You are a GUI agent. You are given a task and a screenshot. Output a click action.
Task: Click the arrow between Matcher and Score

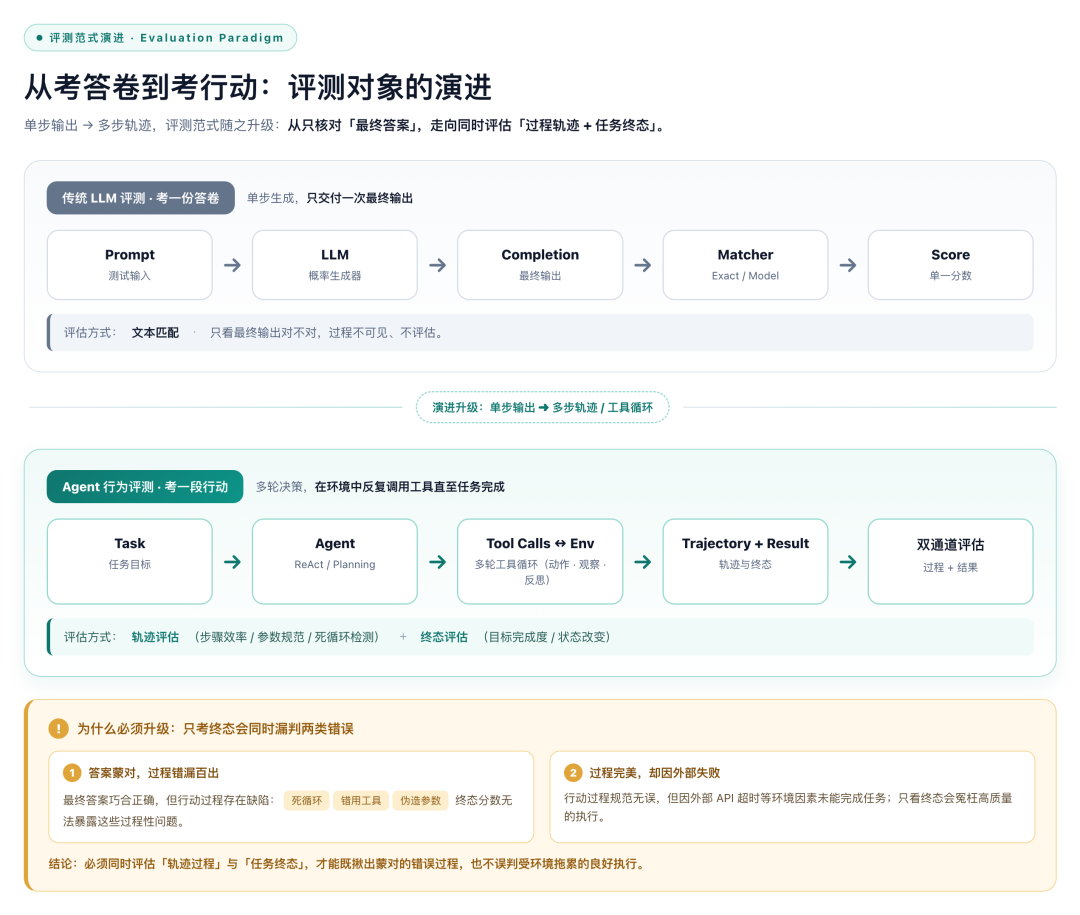pyautogui.click(x=848, y=265)
